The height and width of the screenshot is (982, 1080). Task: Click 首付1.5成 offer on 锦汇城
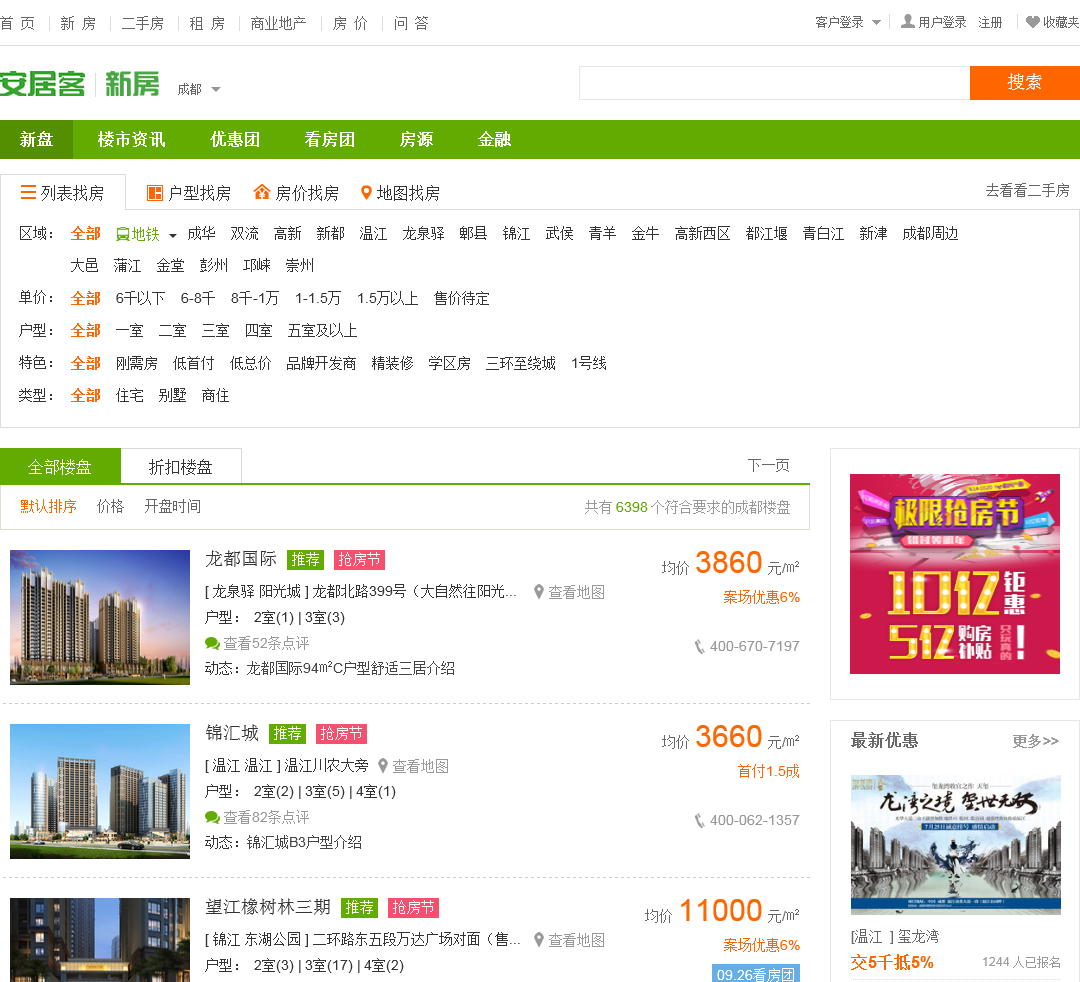pyautogui.click(x=769, y=771)
